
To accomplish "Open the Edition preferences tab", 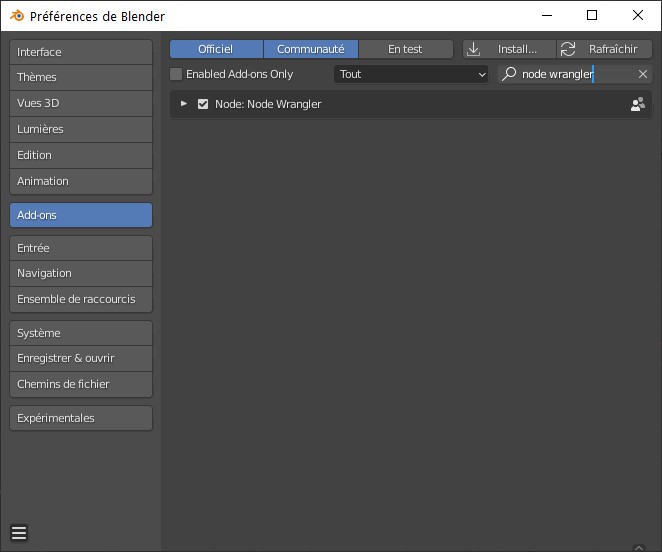I will (x=81, y=155).
